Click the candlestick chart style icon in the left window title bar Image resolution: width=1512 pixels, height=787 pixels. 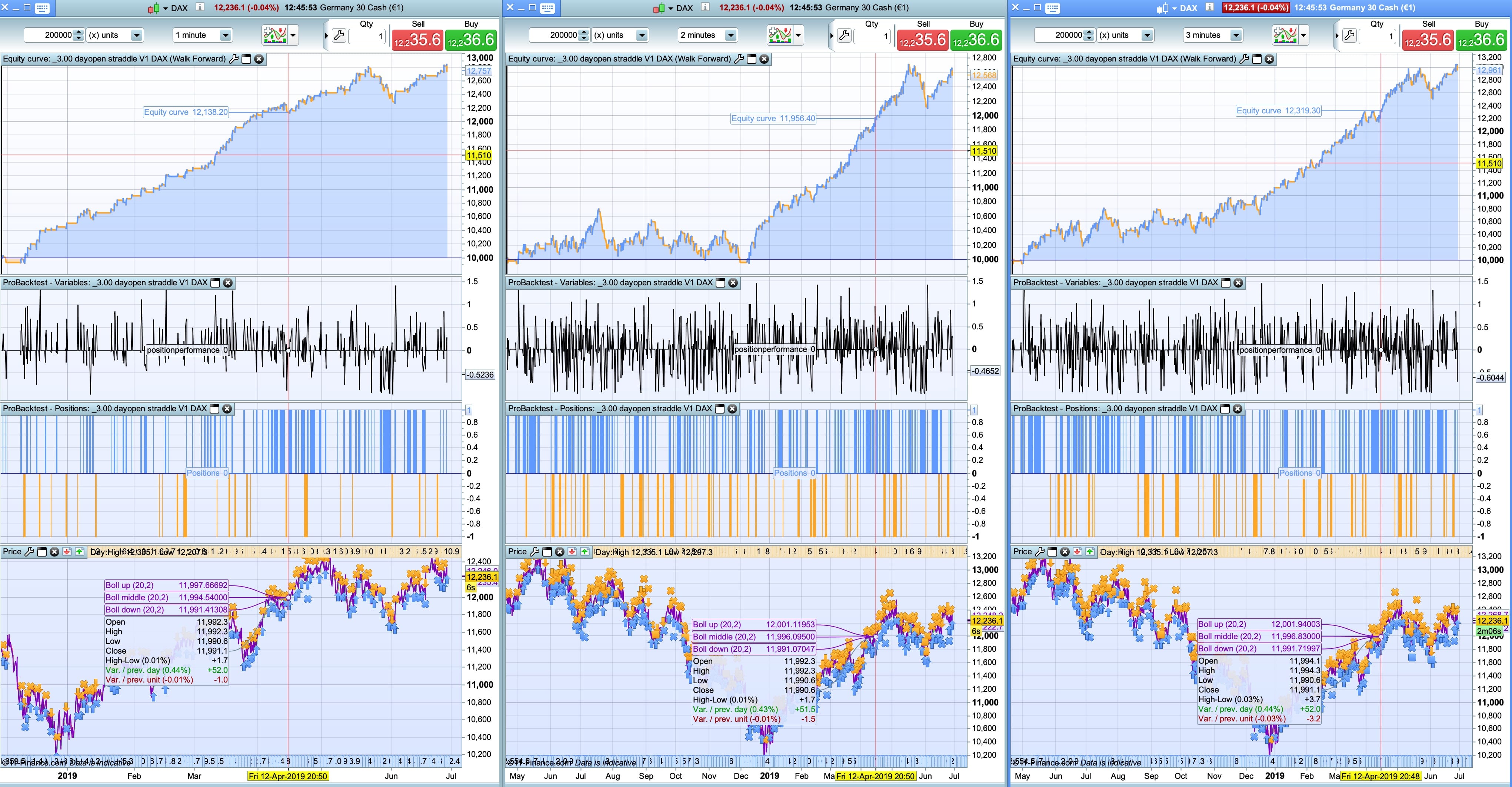pyautogui.click(x=153, y=8)
